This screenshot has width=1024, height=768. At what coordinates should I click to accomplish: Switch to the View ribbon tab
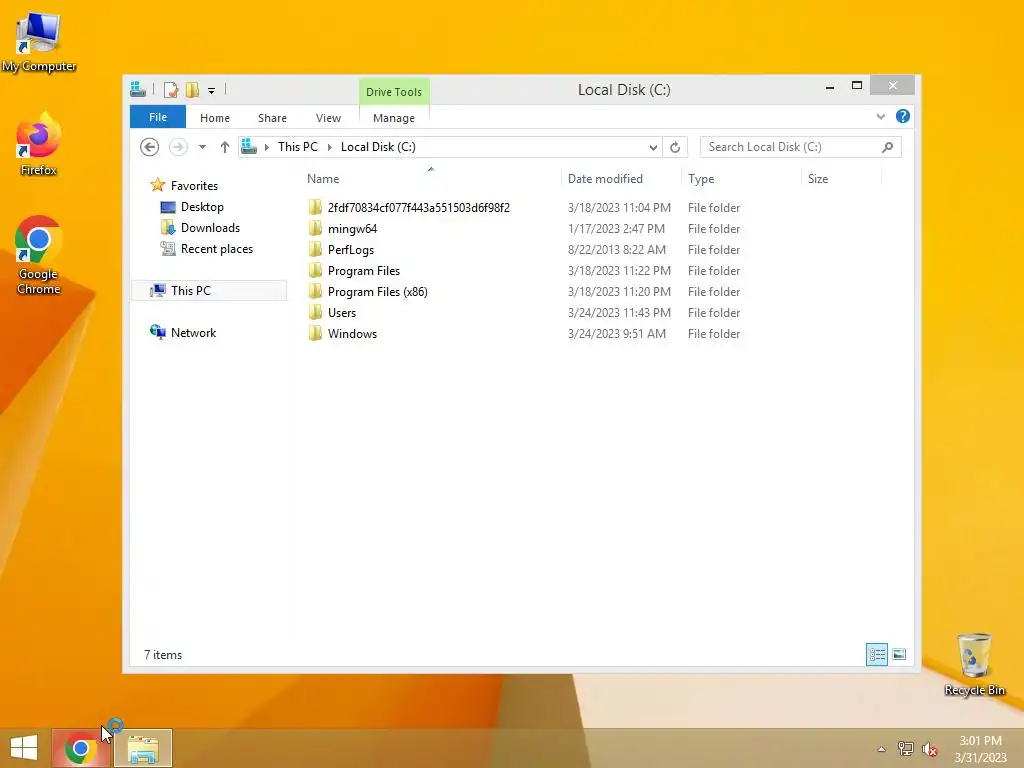pyautogui.click(x=328, y=118)
